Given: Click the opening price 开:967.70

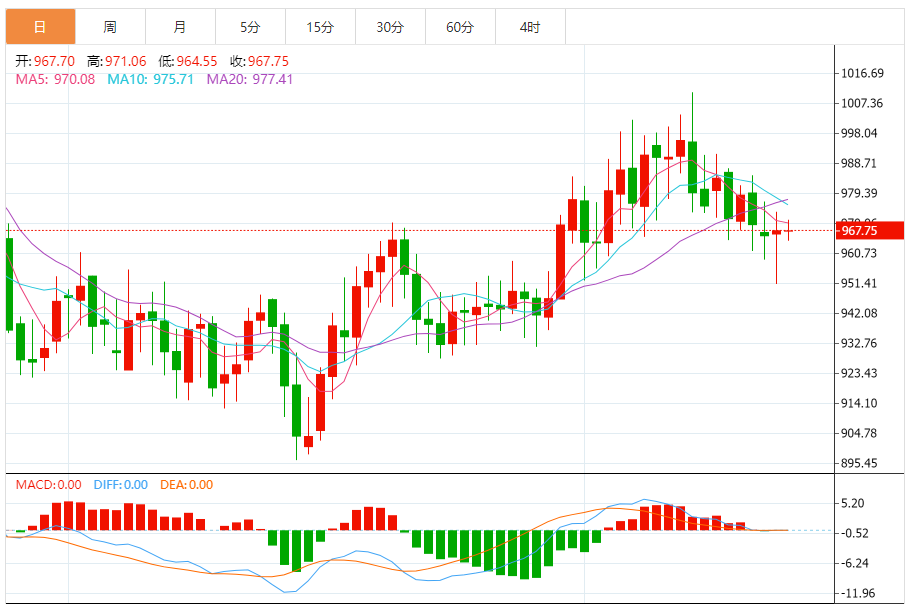Looking at the screenshot, I should (x=45, y=61).
